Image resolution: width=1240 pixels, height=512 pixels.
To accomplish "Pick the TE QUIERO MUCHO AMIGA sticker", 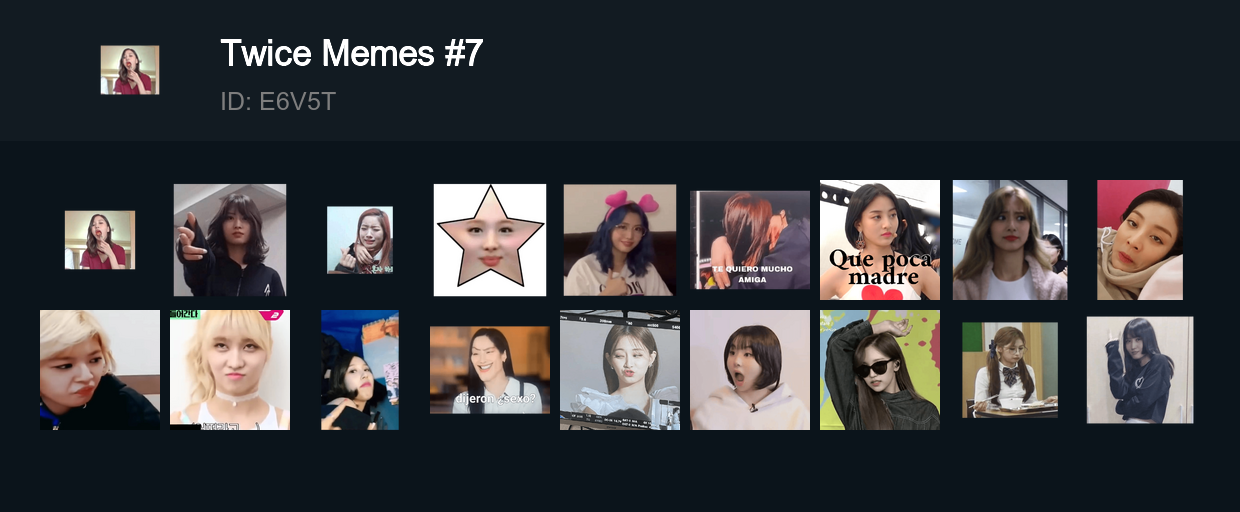I will [750, 240].
